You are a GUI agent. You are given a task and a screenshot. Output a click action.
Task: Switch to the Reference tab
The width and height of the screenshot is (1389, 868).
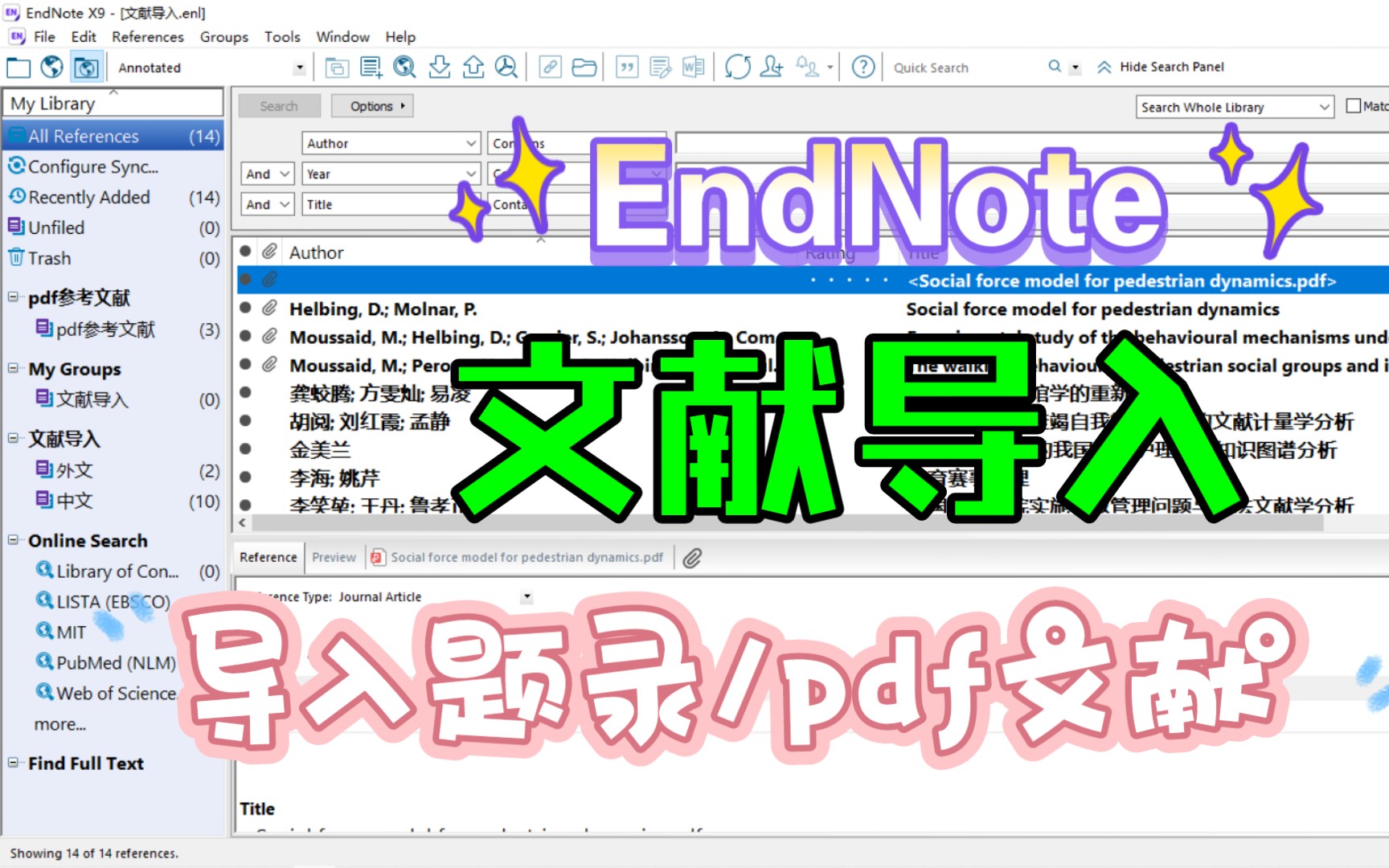click(268, 558)
